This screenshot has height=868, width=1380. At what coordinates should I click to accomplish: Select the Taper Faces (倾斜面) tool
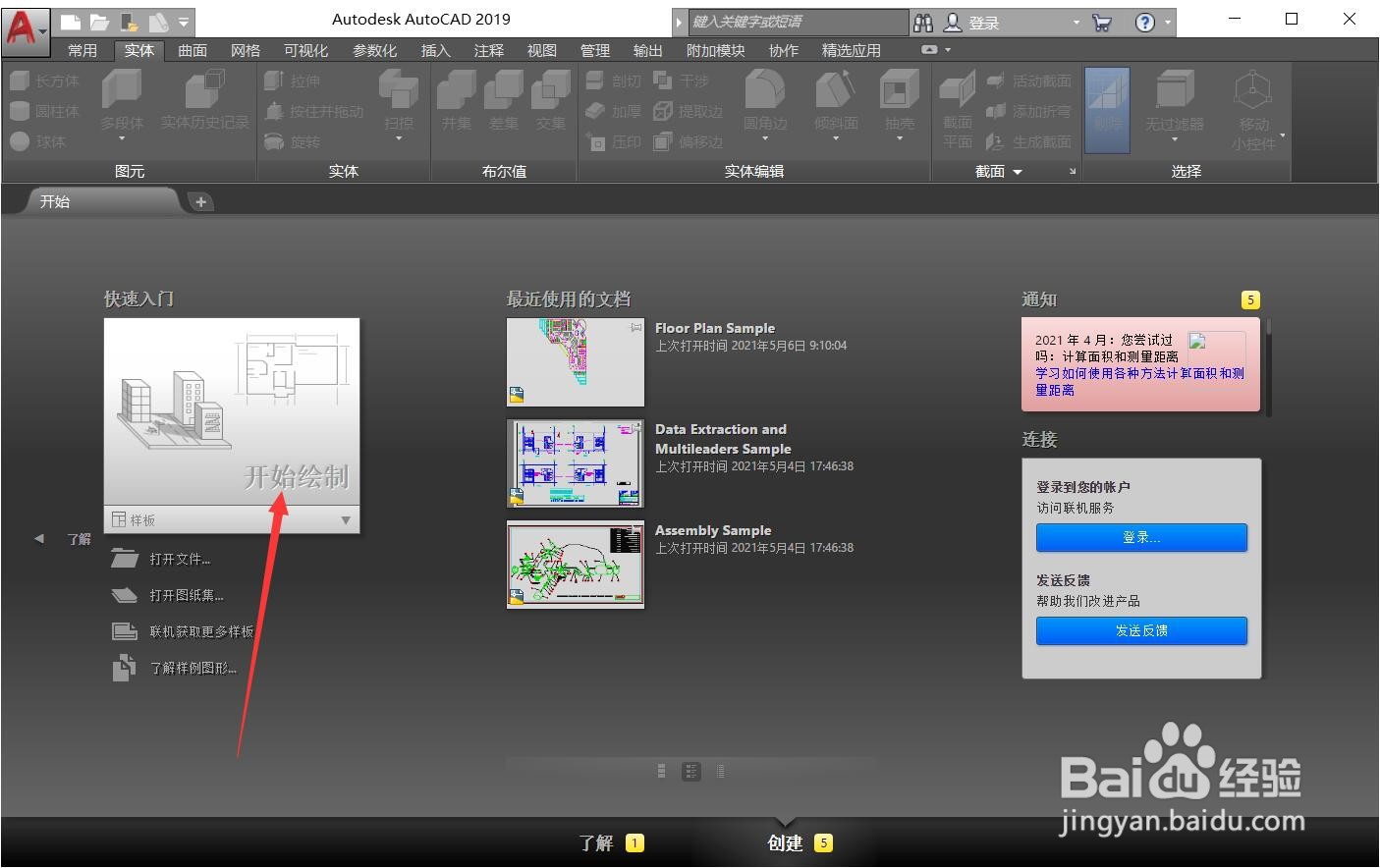coord(836,100)
